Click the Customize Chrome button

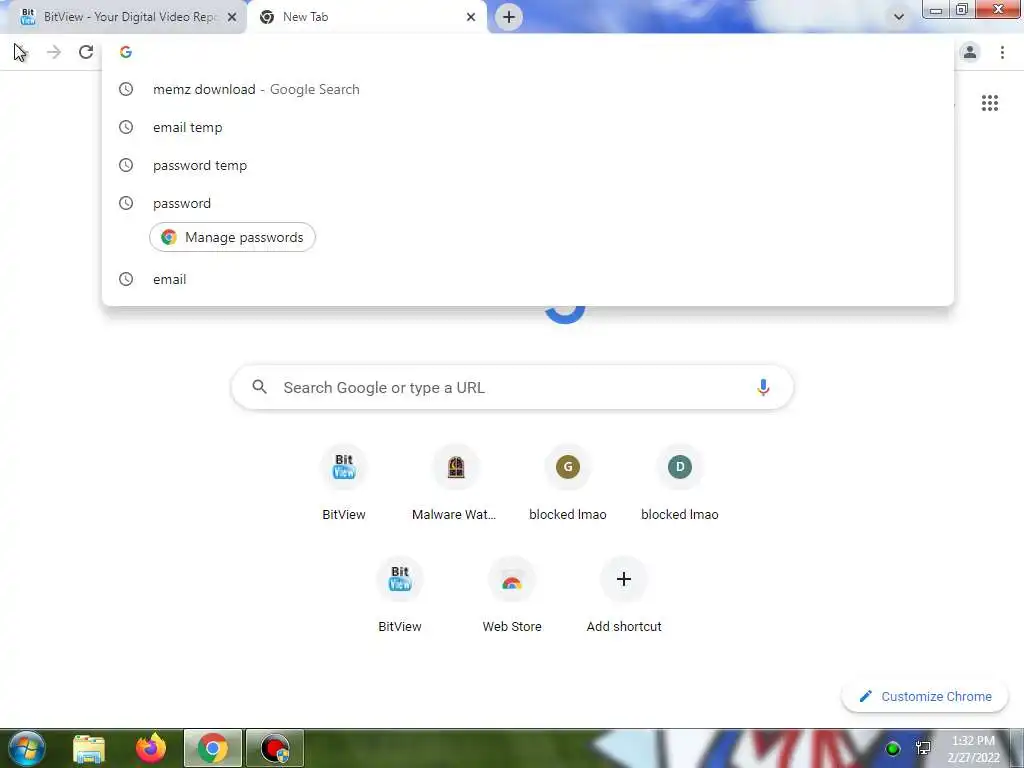925,697
